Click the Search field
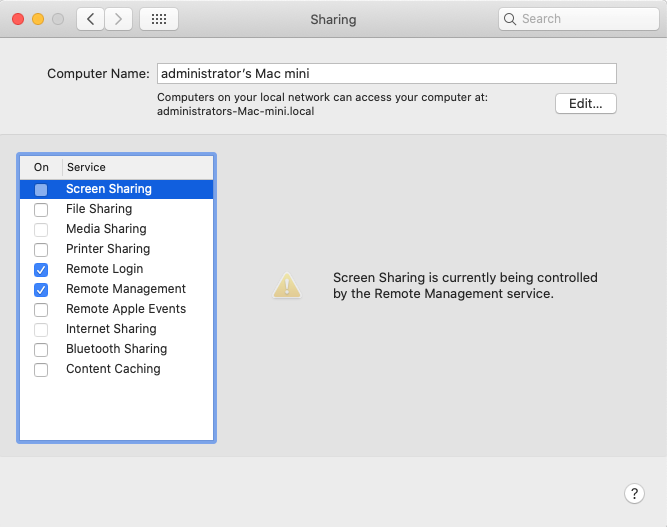667x527 pixels. (579, 19)
